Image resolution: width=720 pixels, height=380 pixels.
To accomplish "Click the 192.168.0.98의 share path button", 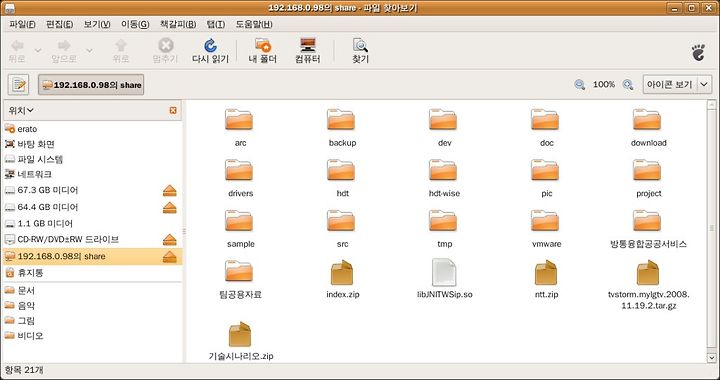I will (91, 85).
